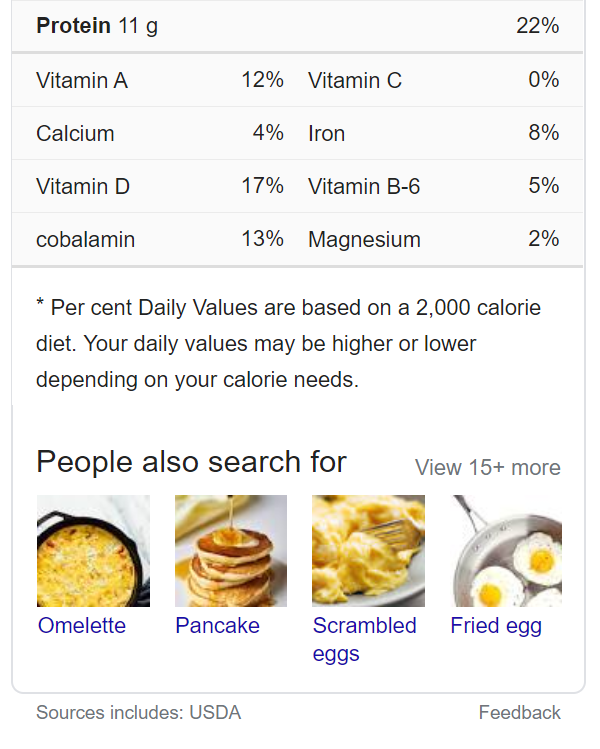This screenshot has height=749, width=600.
Task: Click the Pancake stack thumbnail
Action: 231,551
